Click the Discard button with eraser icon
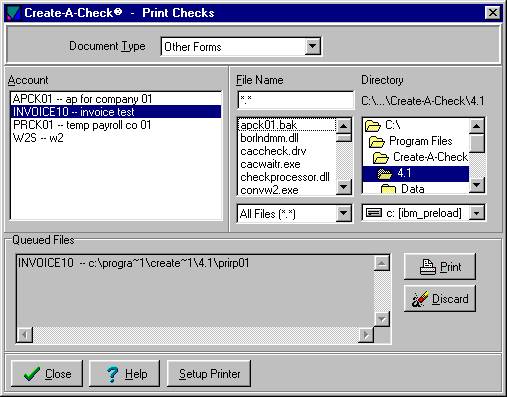This screenshot has height=397, width=507. 440,298
